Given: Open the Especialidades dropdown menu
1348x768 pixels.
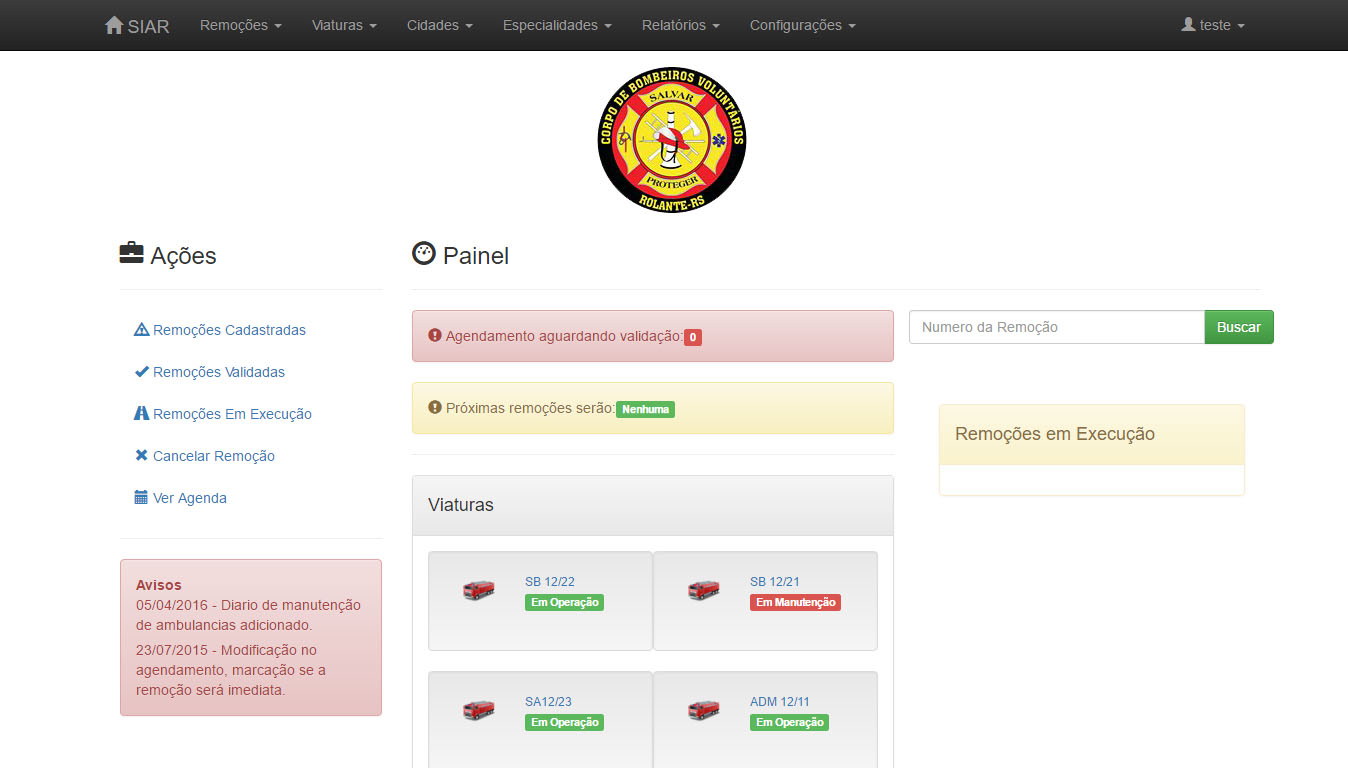Looking at the screenshot, I should [x=557, y=25].
